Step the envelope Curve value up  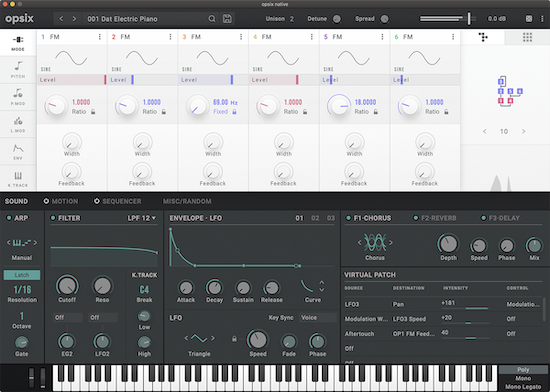[x=322, y=282]
